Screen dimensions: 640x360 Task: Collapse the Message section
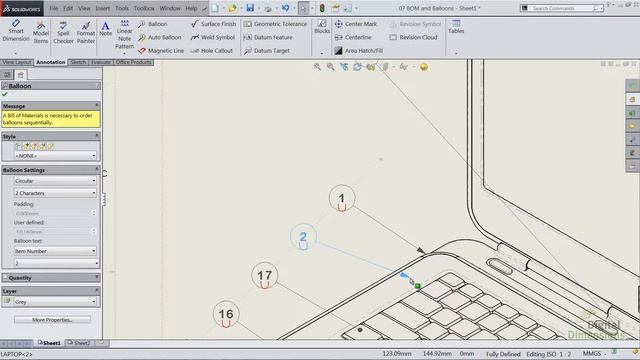click(x=97, y=105)
